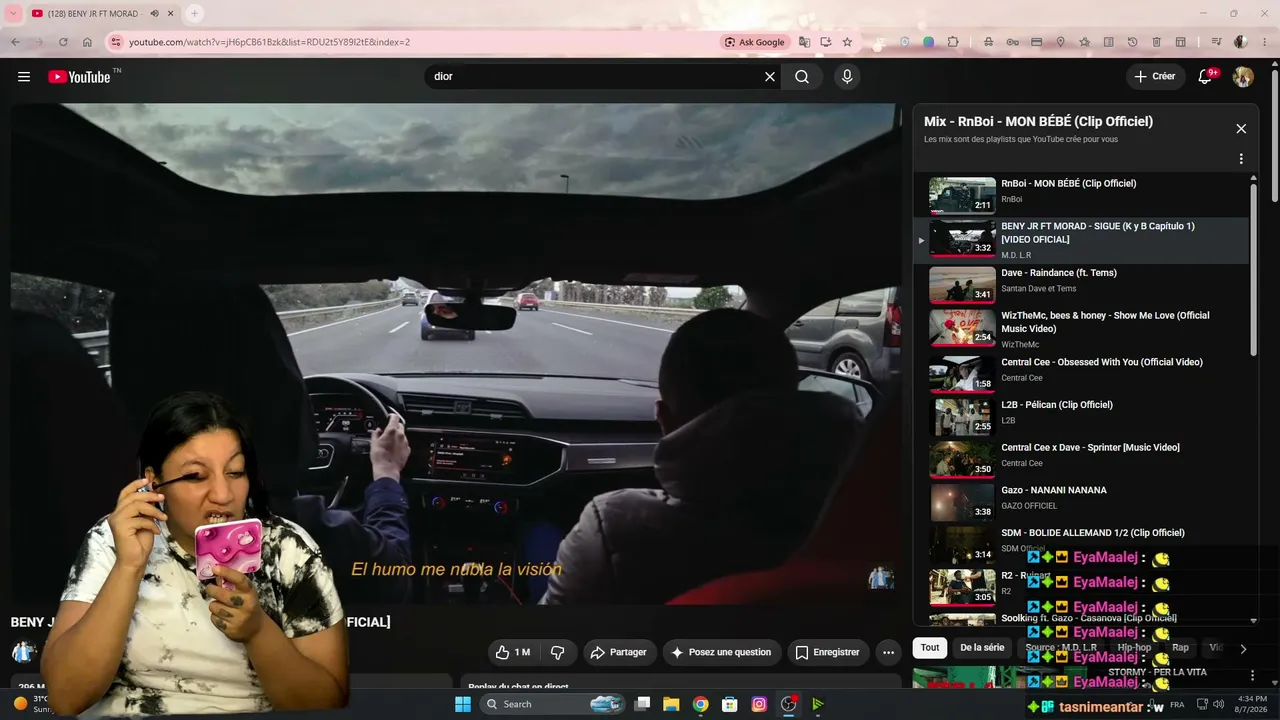1280x720 pixels.
Task: Open the browser history clock icon
Action: tap(1132, 42)
